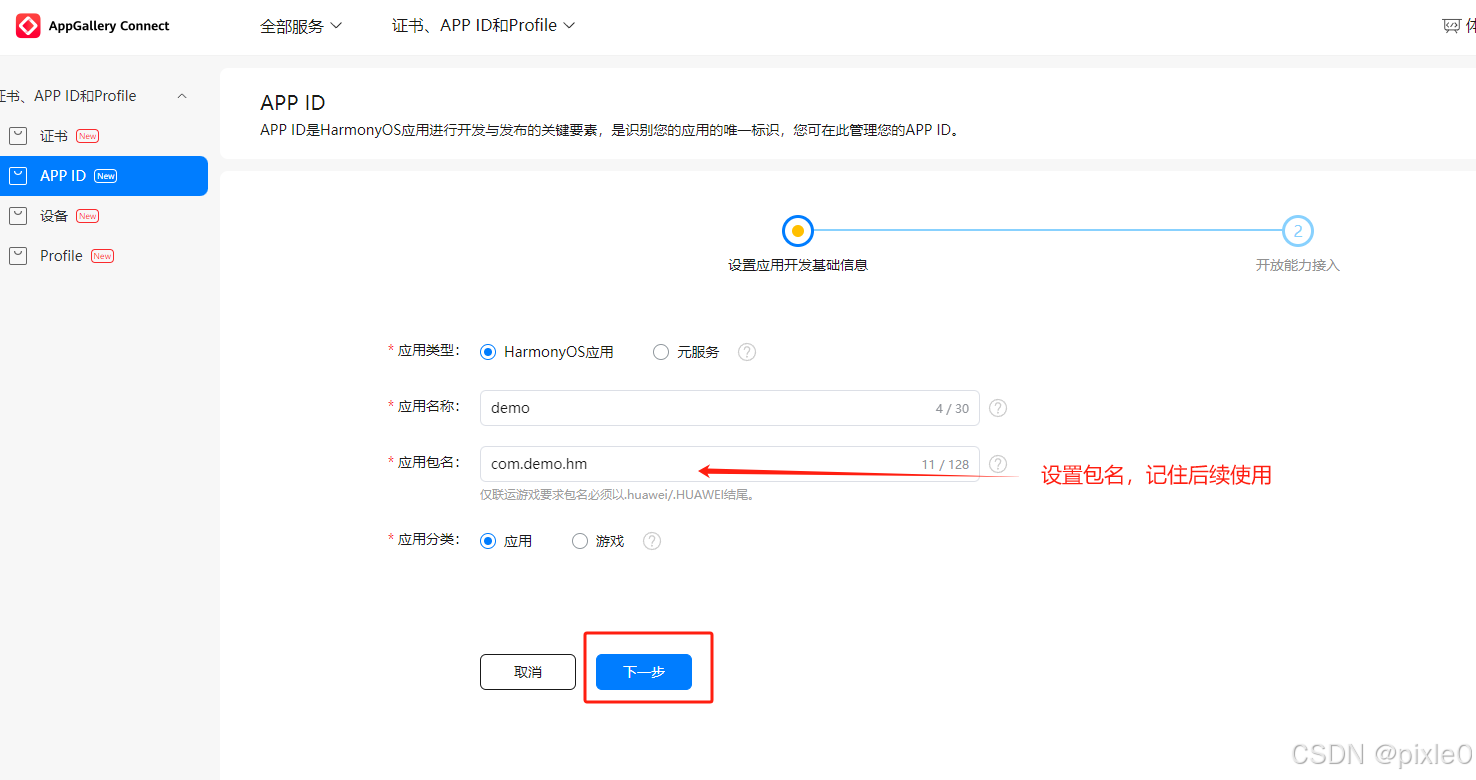
Task: Click the AppGallery Connect logo icon
Action: (x=28, y=26)
